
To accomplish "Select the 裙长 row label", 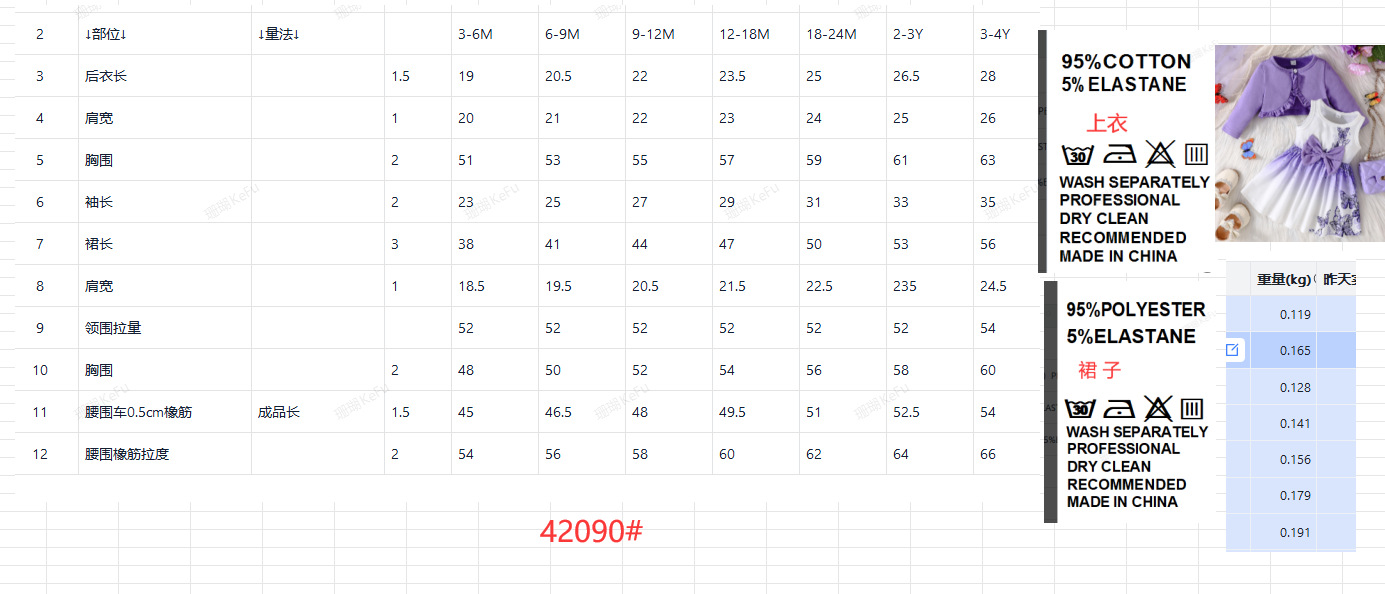I will point(99,244).
